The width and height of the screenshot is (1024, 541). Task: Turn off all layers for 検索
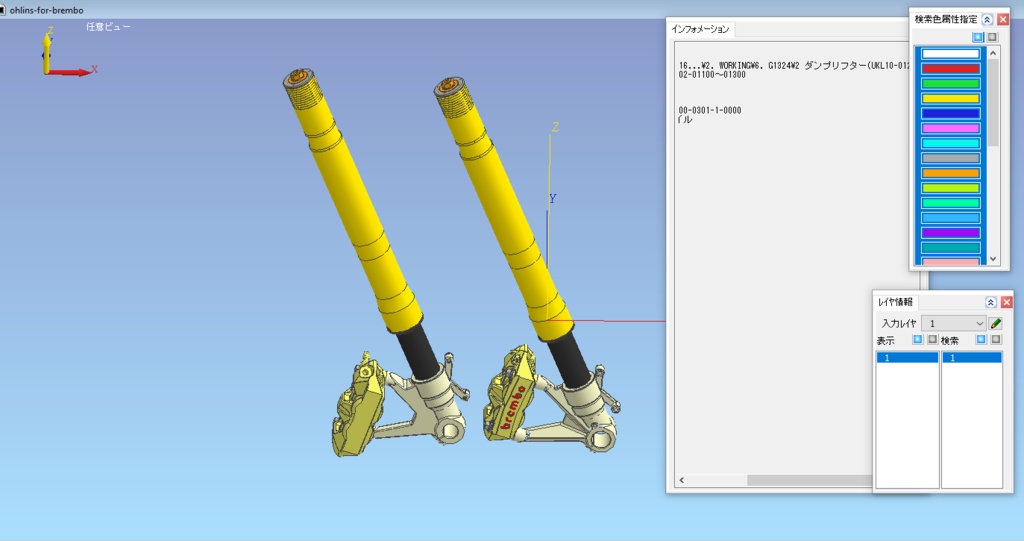pos(995,340)
